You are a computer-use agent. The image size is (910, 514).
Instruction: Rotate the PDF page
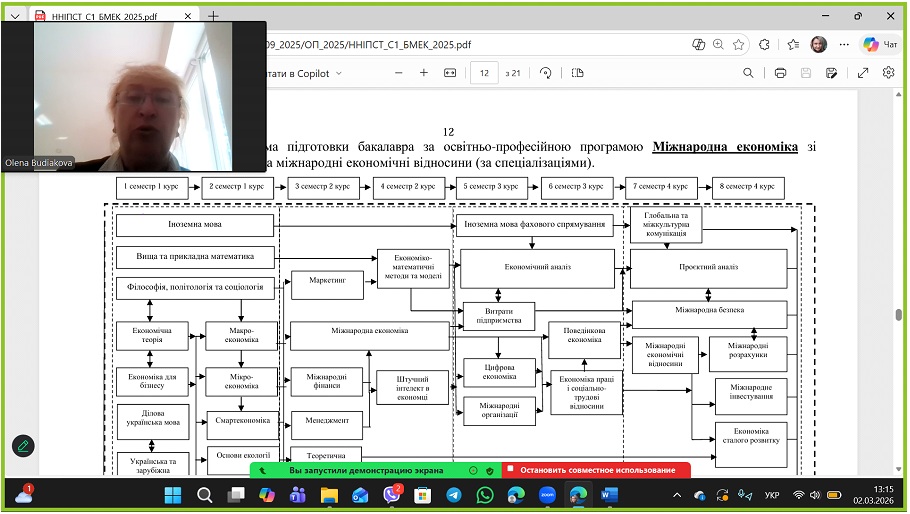point(546,73)
